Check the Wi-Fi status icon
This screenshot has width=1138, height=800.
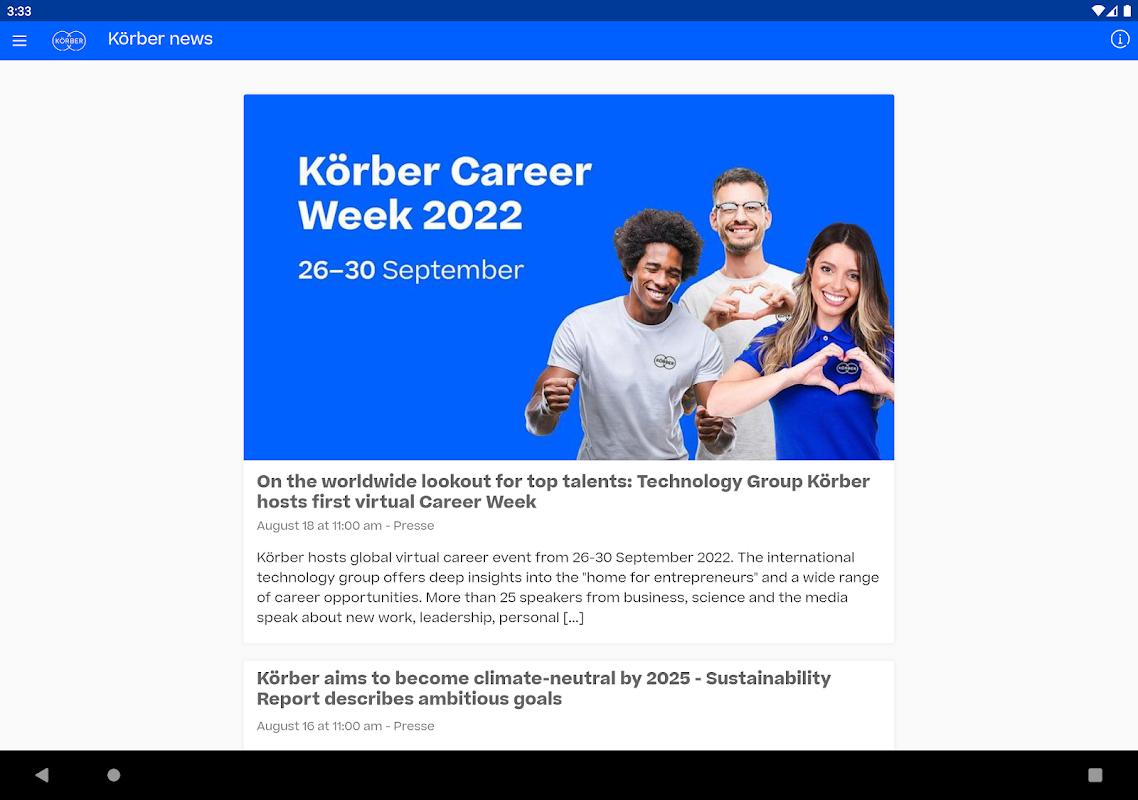point(1098,10)
